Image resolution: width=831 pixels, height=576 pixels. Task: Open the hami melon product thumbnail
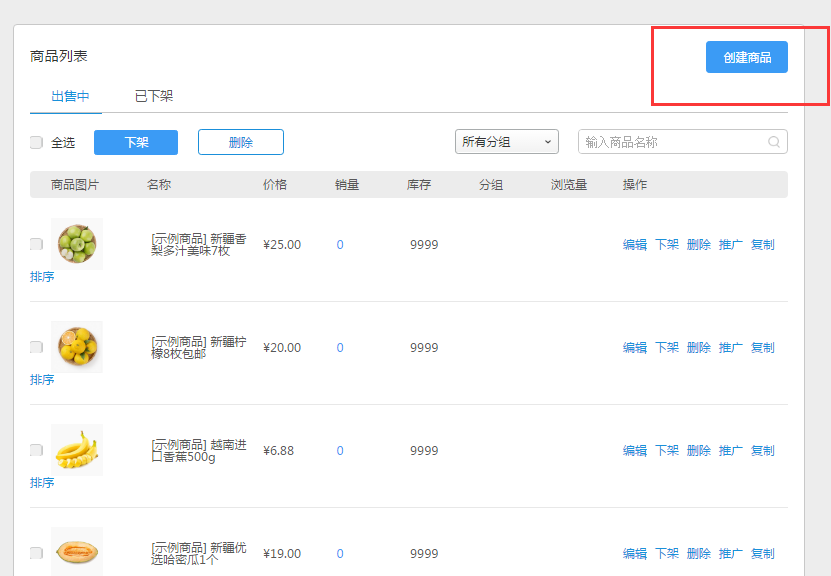pos(77,551)
